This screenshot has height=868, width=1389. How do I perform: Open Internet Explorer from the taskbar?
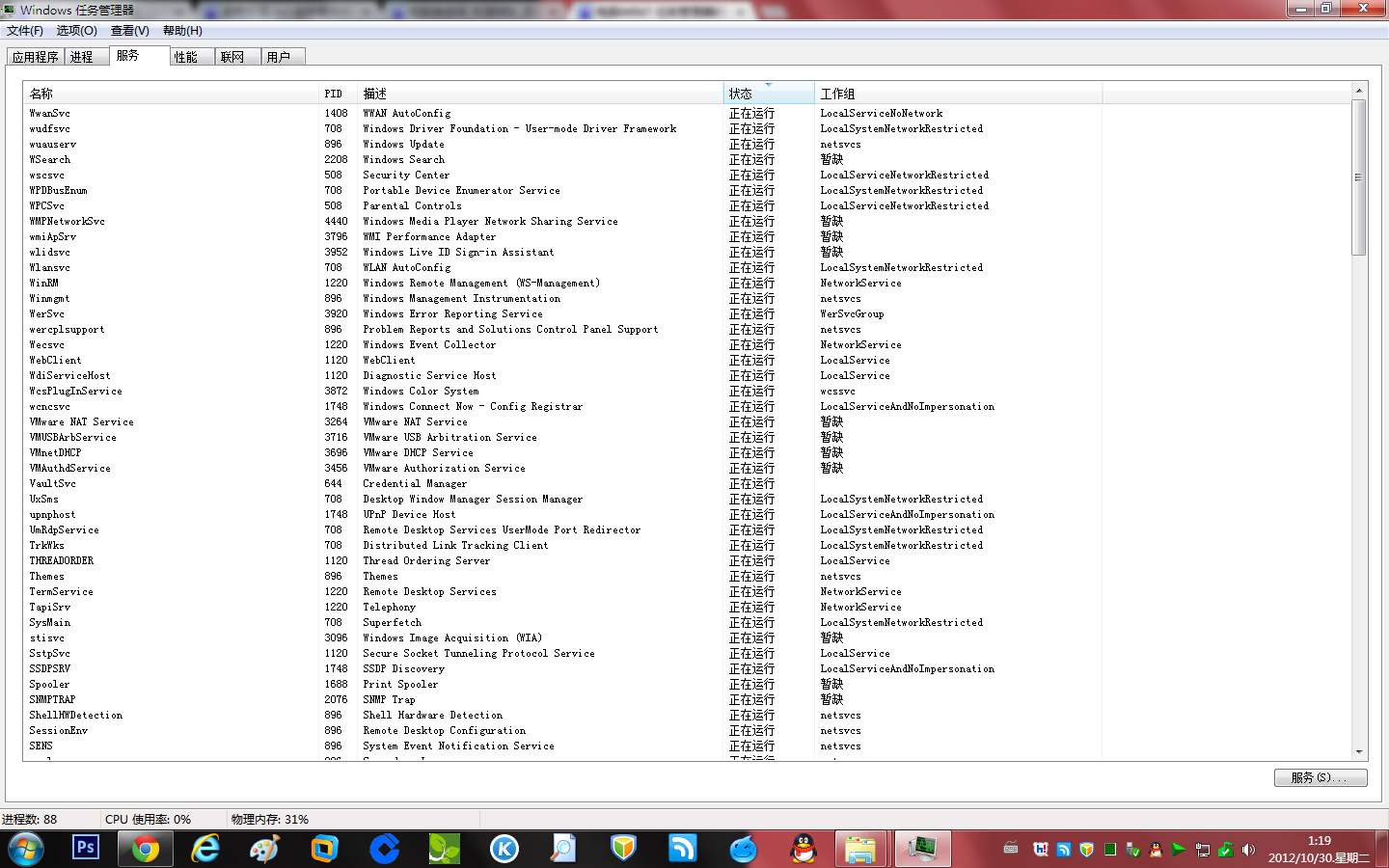(204, 849)
